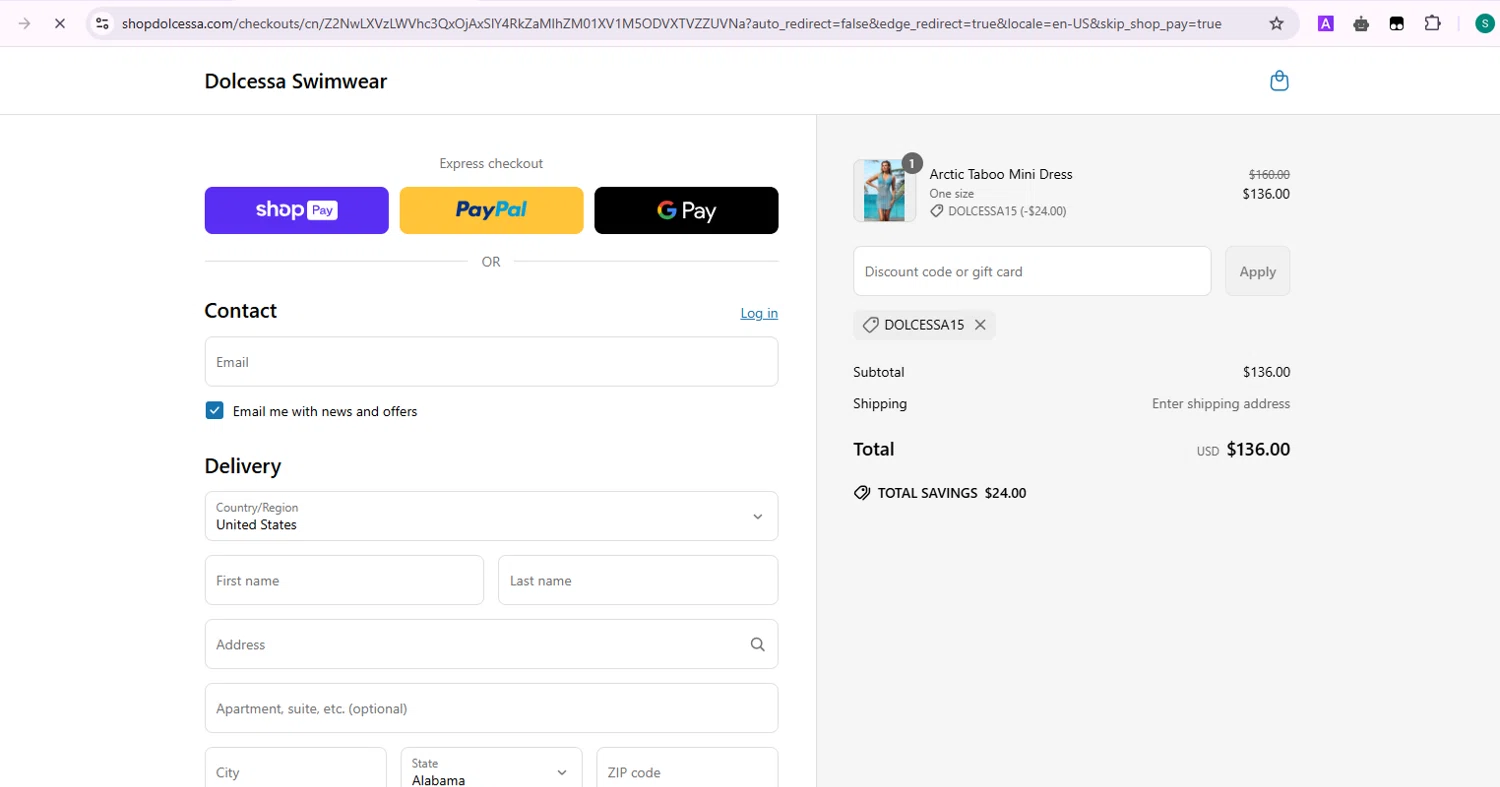The height and width of the screenshot is (787, 1500).
Task: Open the Country/Region dropdown
Action: coord(491,516)
